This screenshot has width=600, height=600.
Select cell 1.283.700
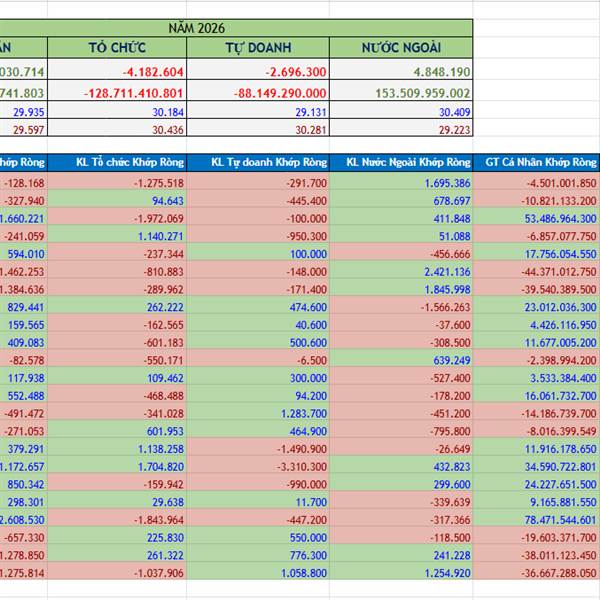[258, 412]
